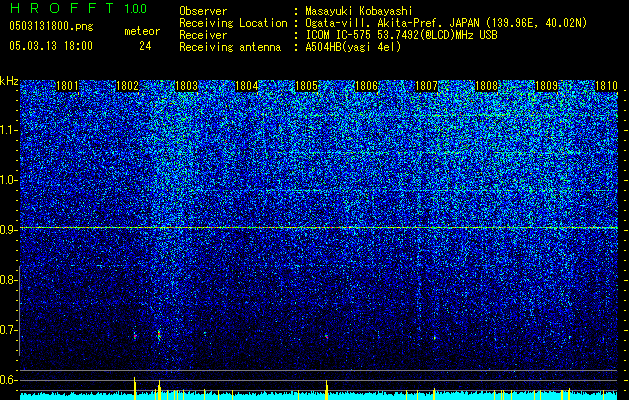Screen dimensions: 629x400
Task: Click the 1801 time marker
Action: tap(67, 86)
